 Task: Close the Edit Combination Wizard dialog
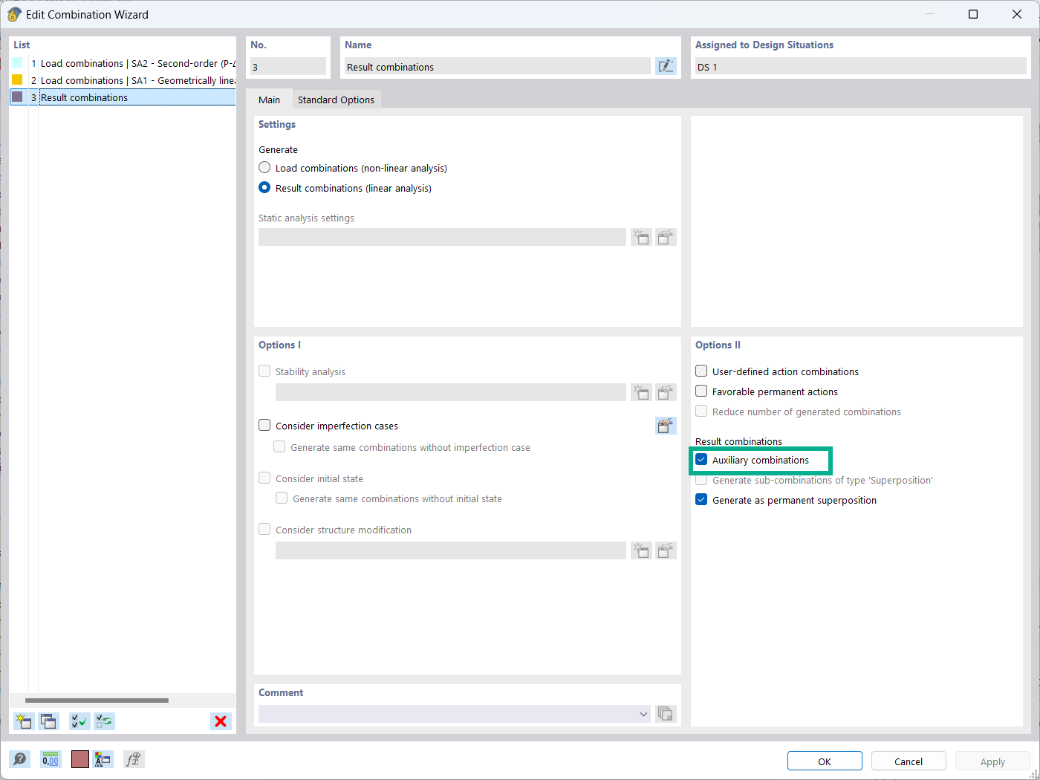pyautogui.click(x=1017, y=14)
